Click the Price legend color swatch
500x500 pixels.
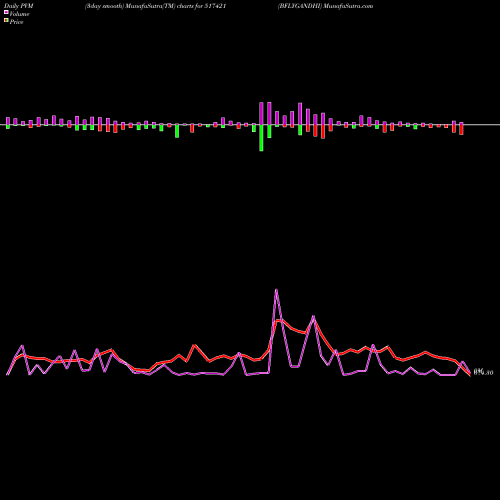click(6, 21)
